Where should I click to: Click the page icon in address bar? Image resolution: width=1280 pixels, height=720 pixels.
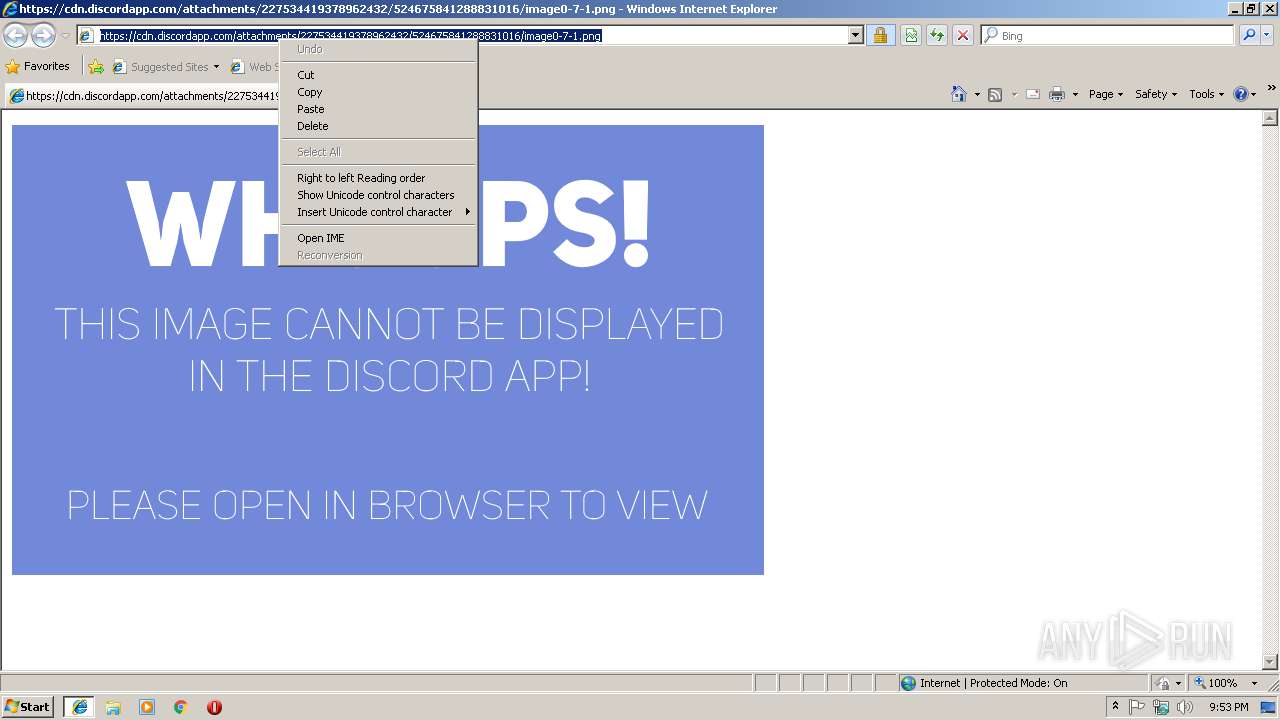point(87,36)
